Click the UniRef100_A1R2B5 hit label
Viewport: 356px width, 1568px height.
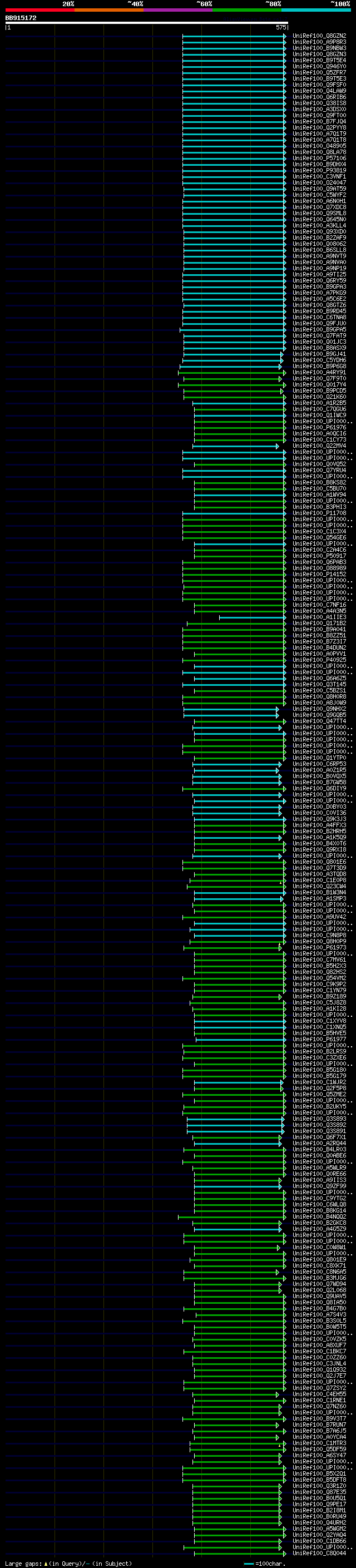pyautogui.click(x=319, y=403)
